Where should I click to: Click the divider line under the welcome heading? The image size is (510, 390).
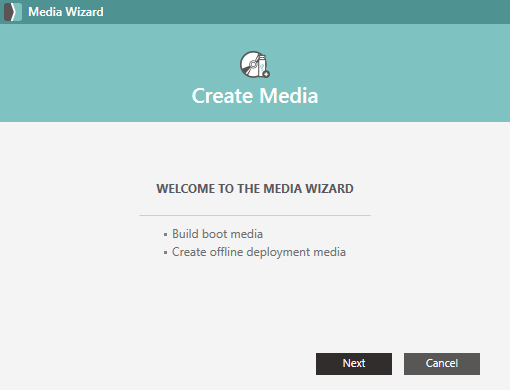(x=255, y=216)
